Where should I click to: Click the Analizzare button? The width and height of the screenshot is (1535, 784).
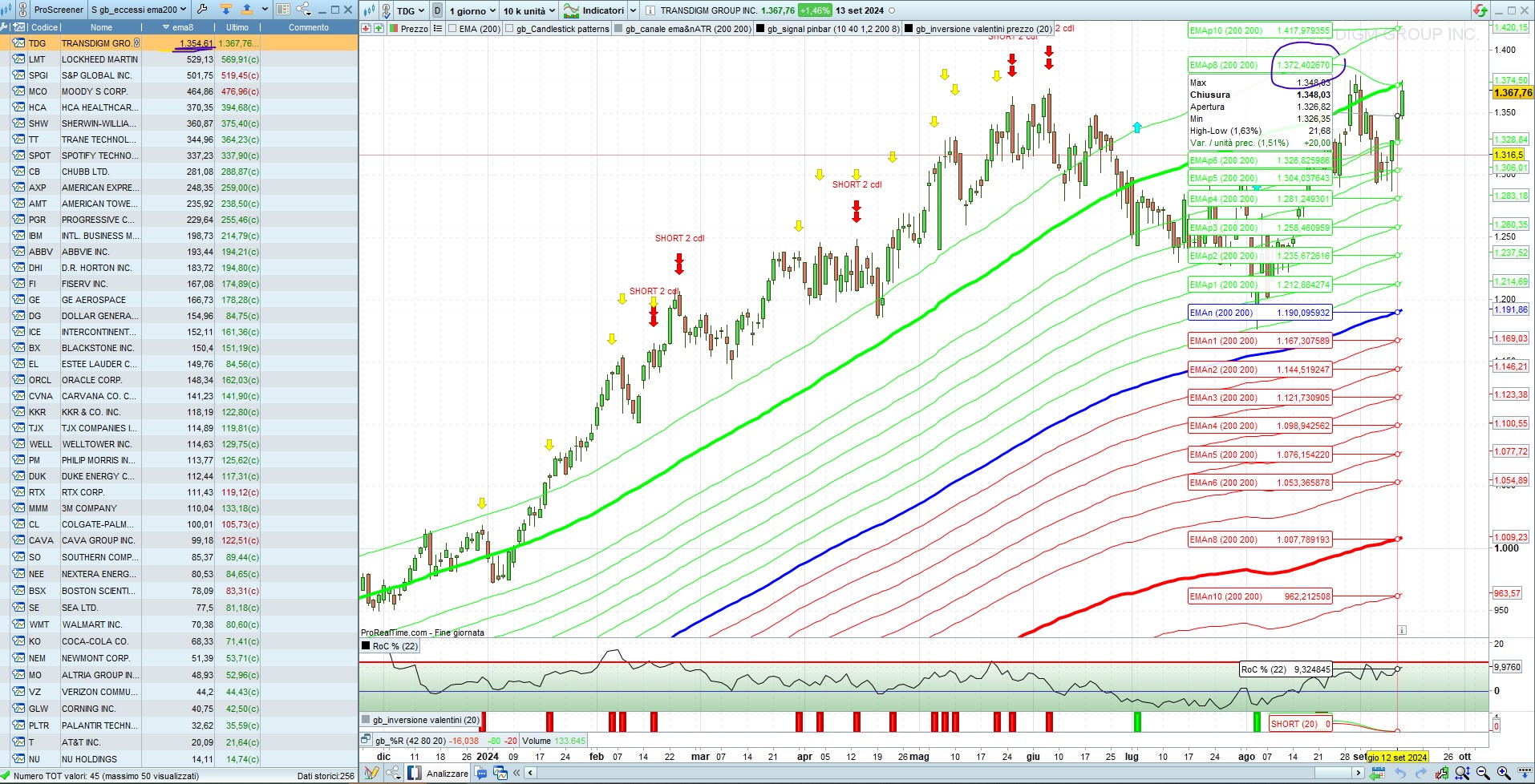[439, 773]
